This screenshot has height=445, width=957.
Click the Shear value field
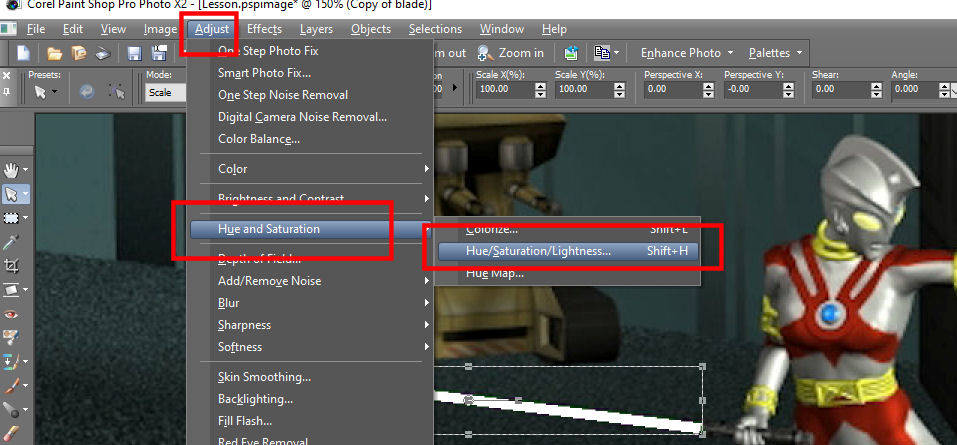[840, 89]
